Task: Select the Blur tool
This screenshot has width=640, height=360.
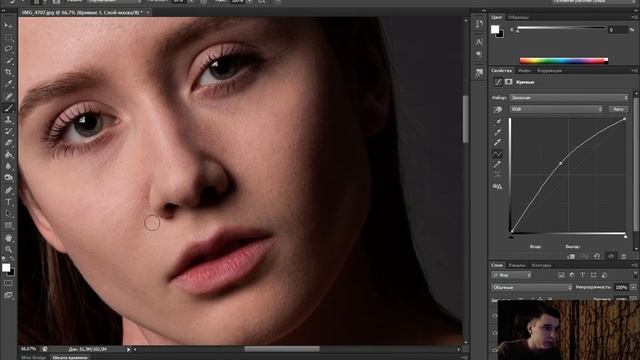Action: pyautogui.click(x=8, y=166)
